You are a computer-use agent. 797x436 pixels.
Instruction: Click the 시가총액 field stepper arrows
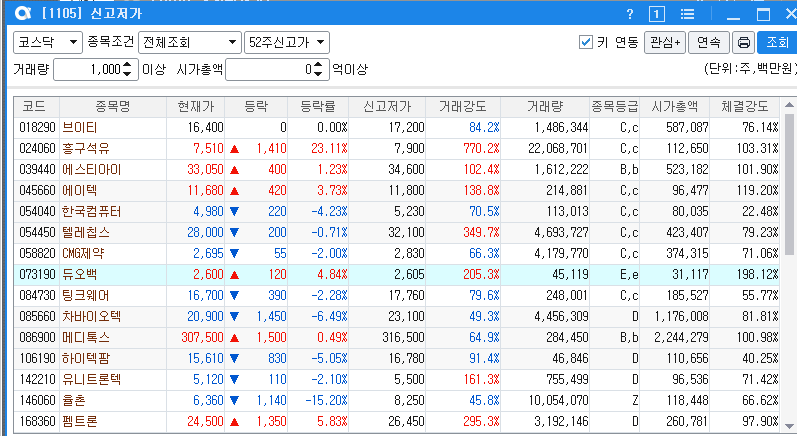[x=318, y=69]
